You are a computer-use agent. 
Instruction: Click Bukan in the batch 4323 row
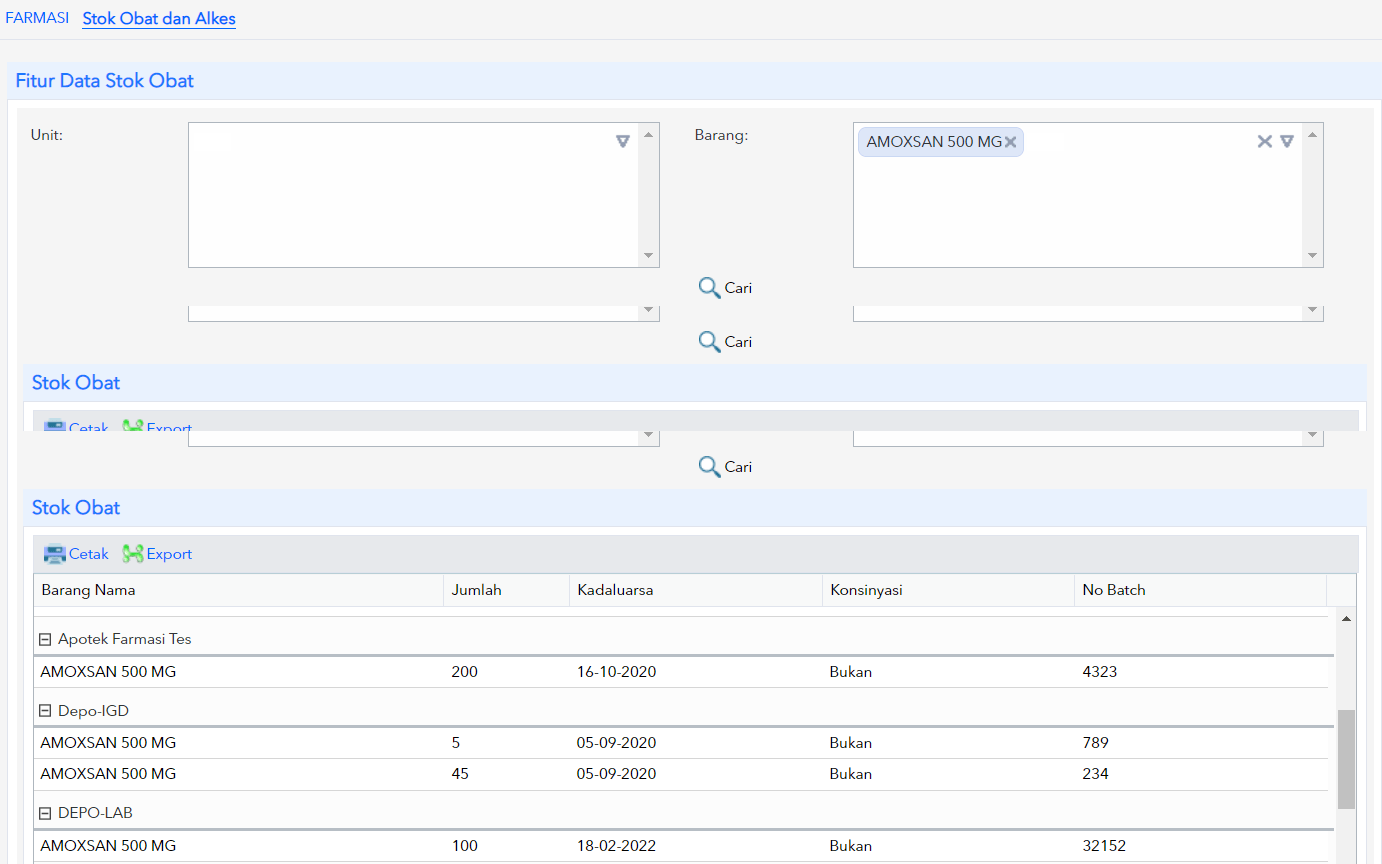click(851, 672)
